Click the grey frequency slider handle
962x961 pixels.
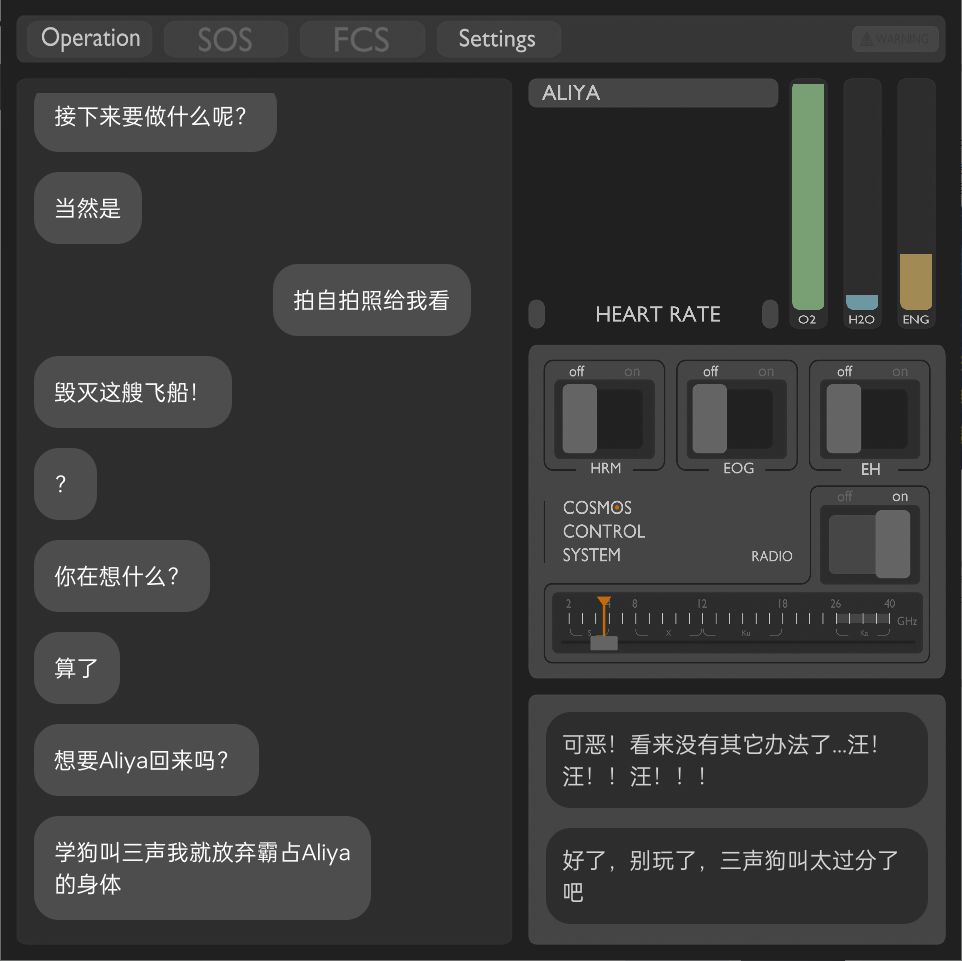(604, 643)
